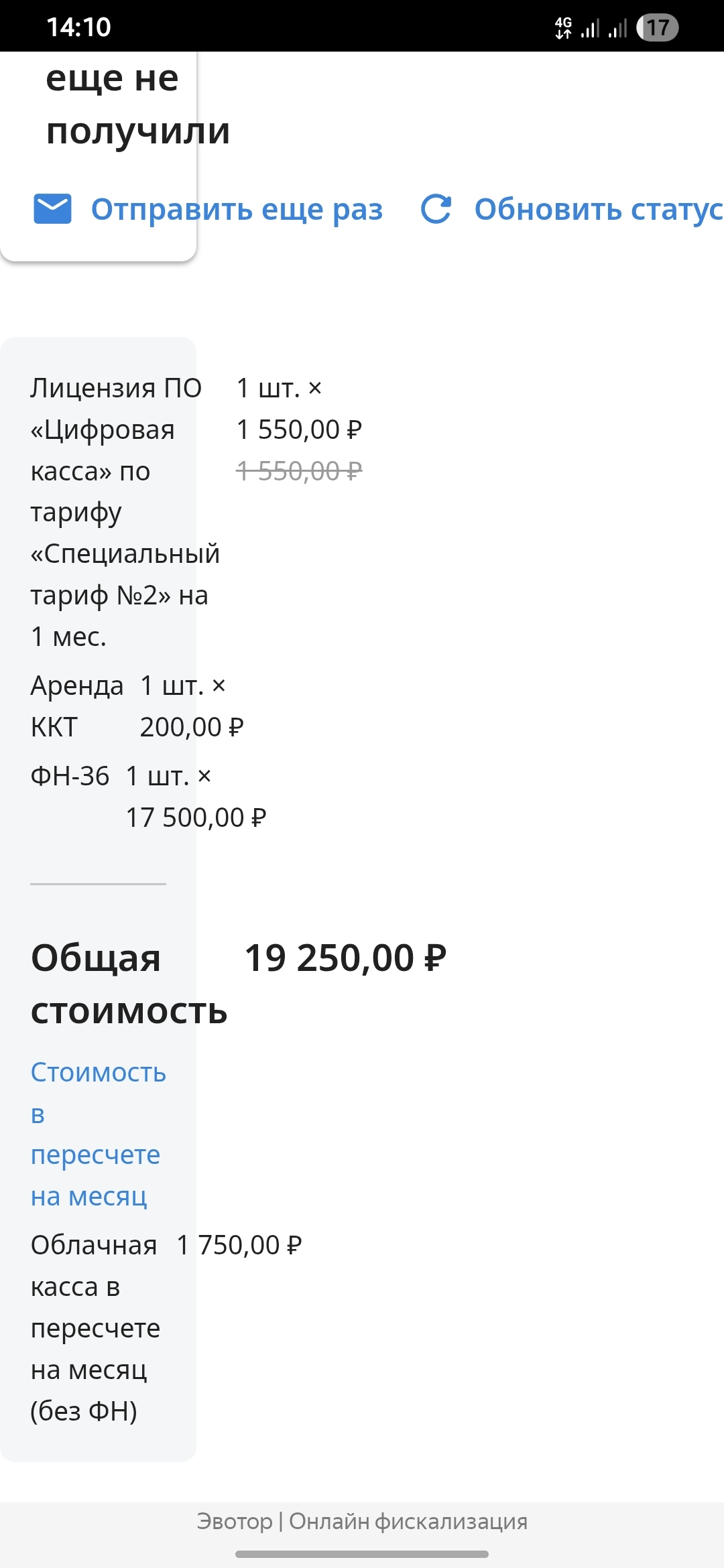Tap the crossed-out 1 550,00 ₽ price
The image size is (724, 1568).
pyautogui.click(x=299, y=471)
